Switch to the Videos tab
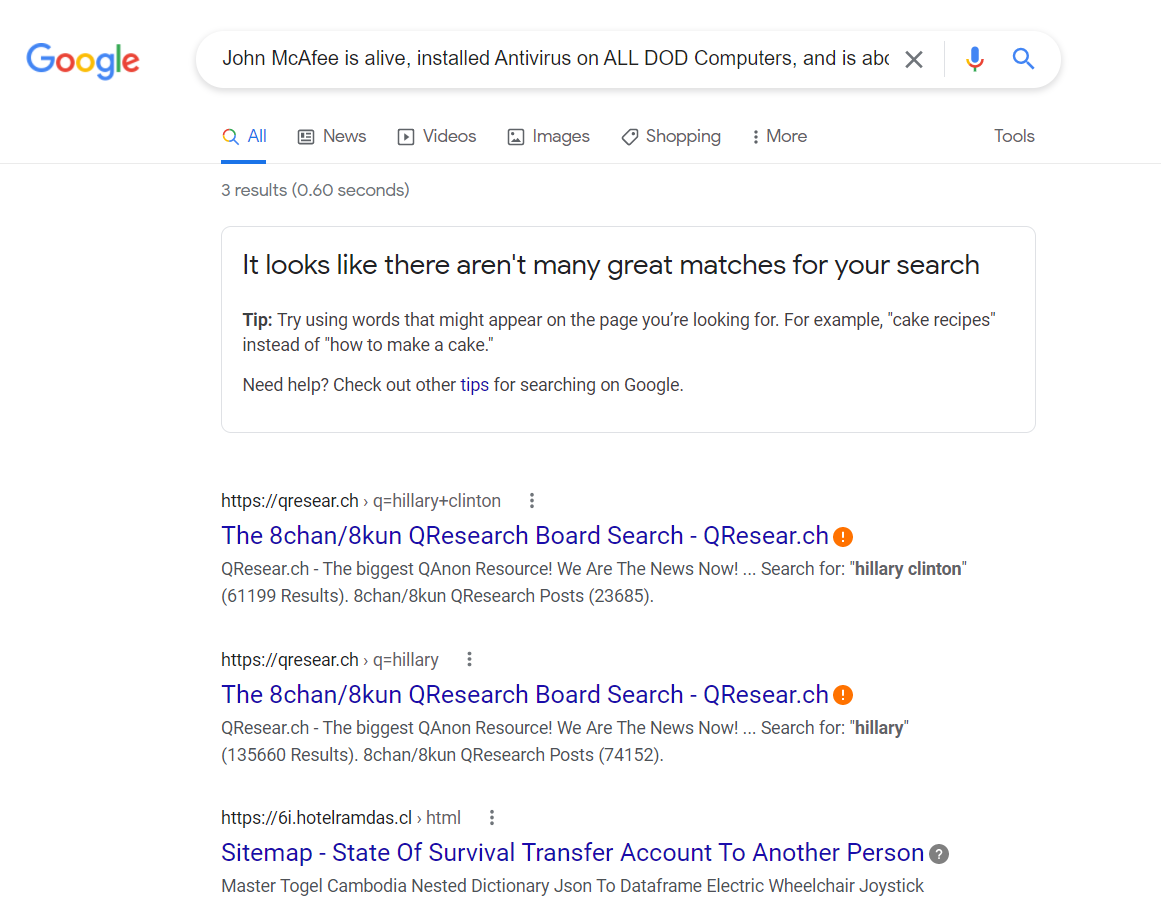Screen dimensions: 1161x903 coord(437,136)
